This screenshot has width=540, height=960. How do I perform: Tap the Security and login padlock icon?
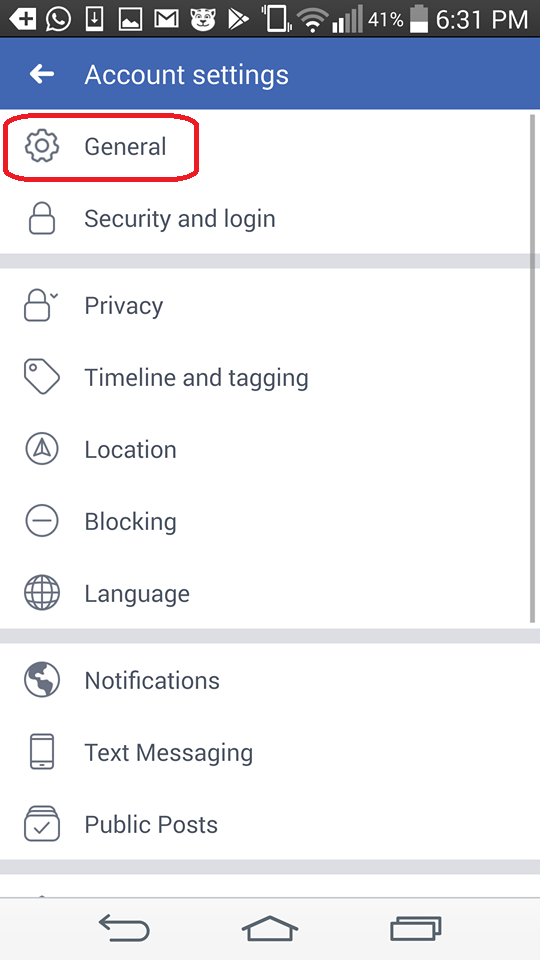coord(42,219)
